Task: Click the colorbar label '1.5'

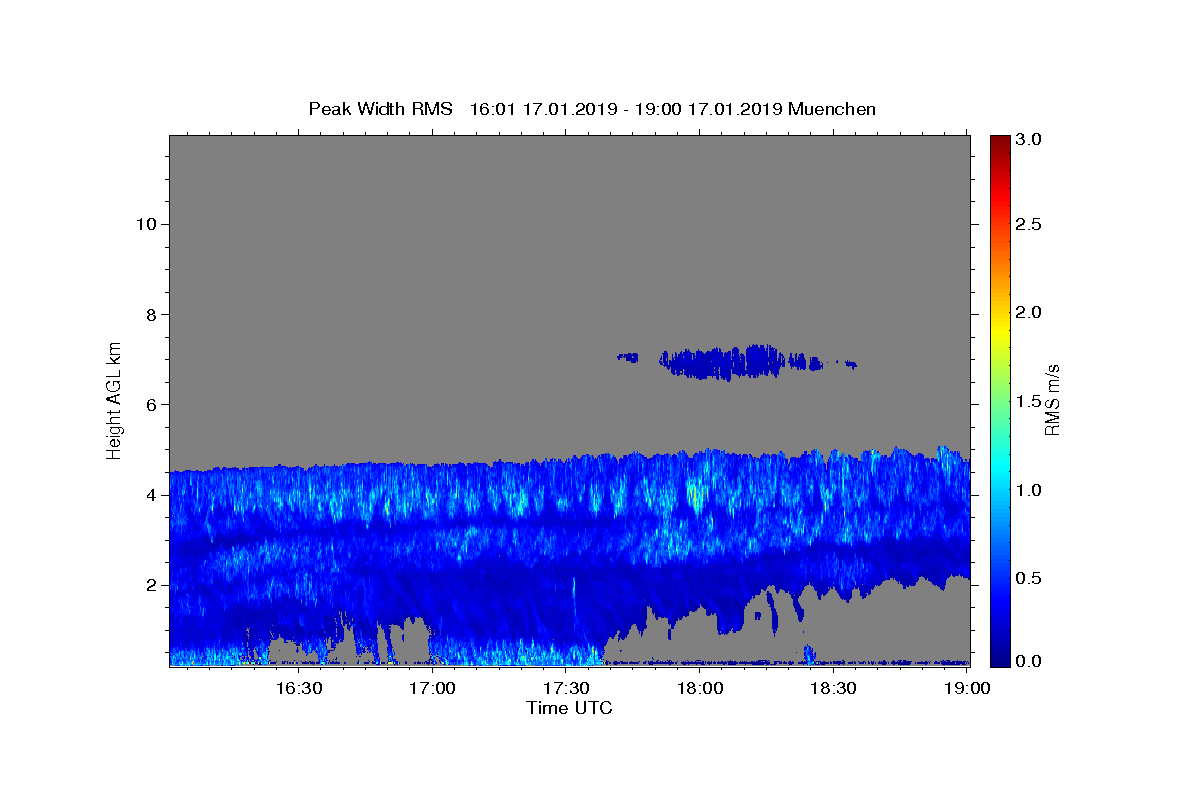Action: coord(1028,401)
